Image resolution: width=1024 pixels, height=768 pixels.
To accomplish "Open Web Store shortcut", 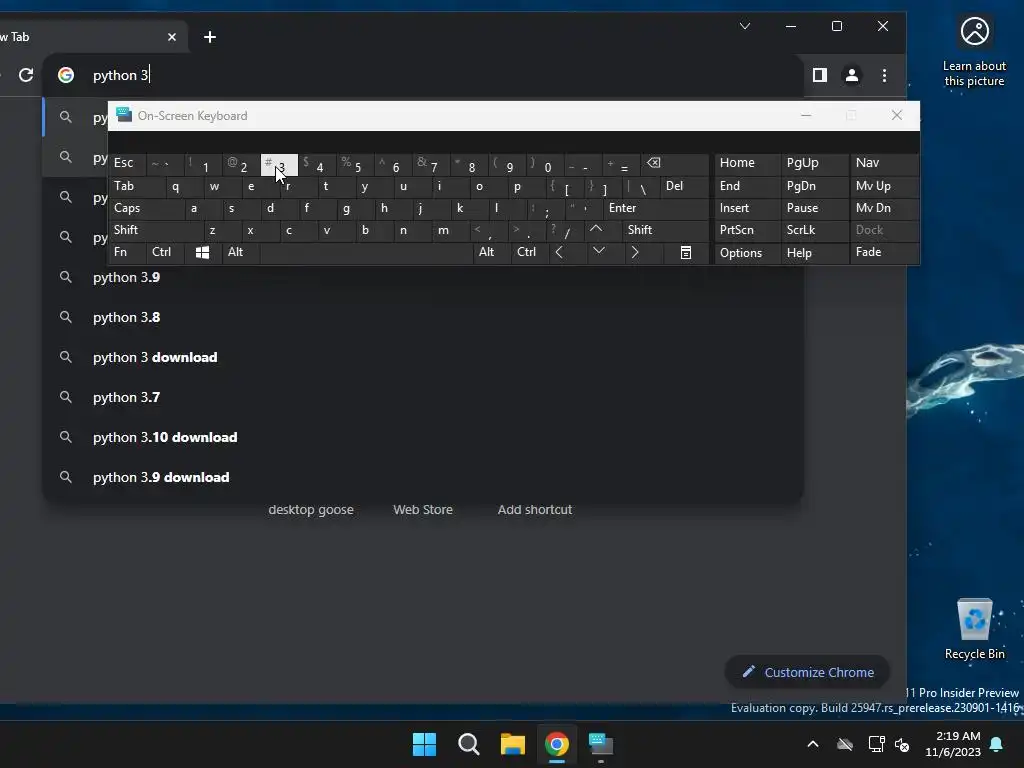I will click(x=423, y=509).
